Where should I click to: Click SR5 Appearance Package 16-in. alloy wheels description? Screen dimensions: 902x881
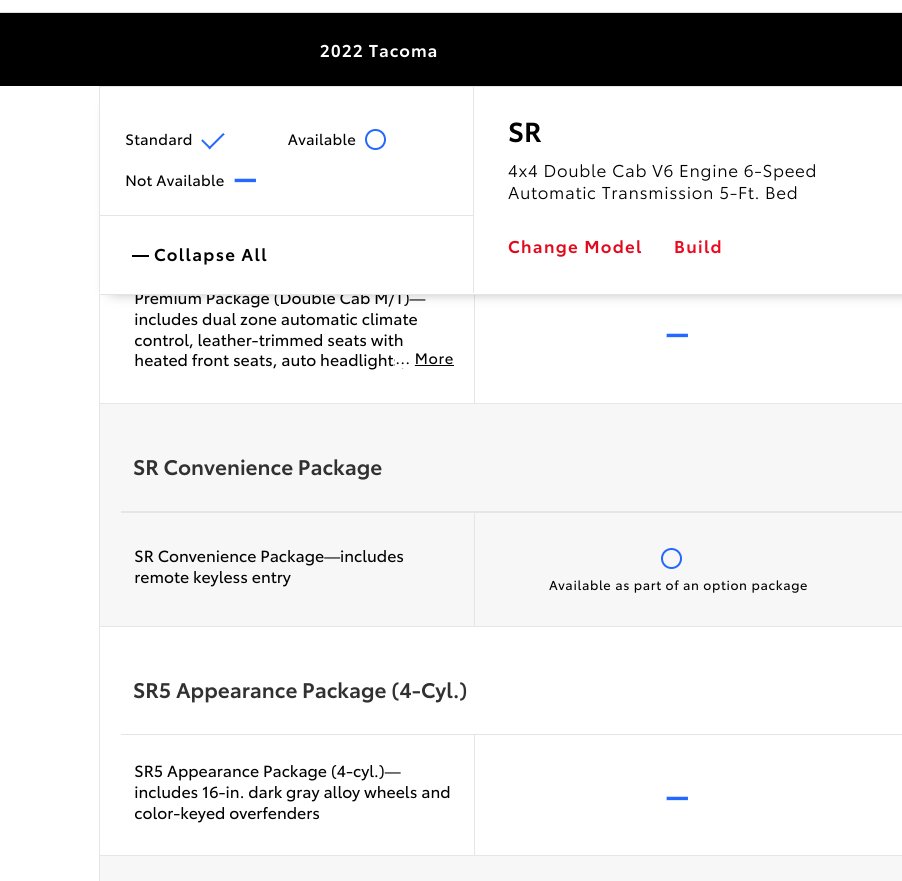point(292,792)
